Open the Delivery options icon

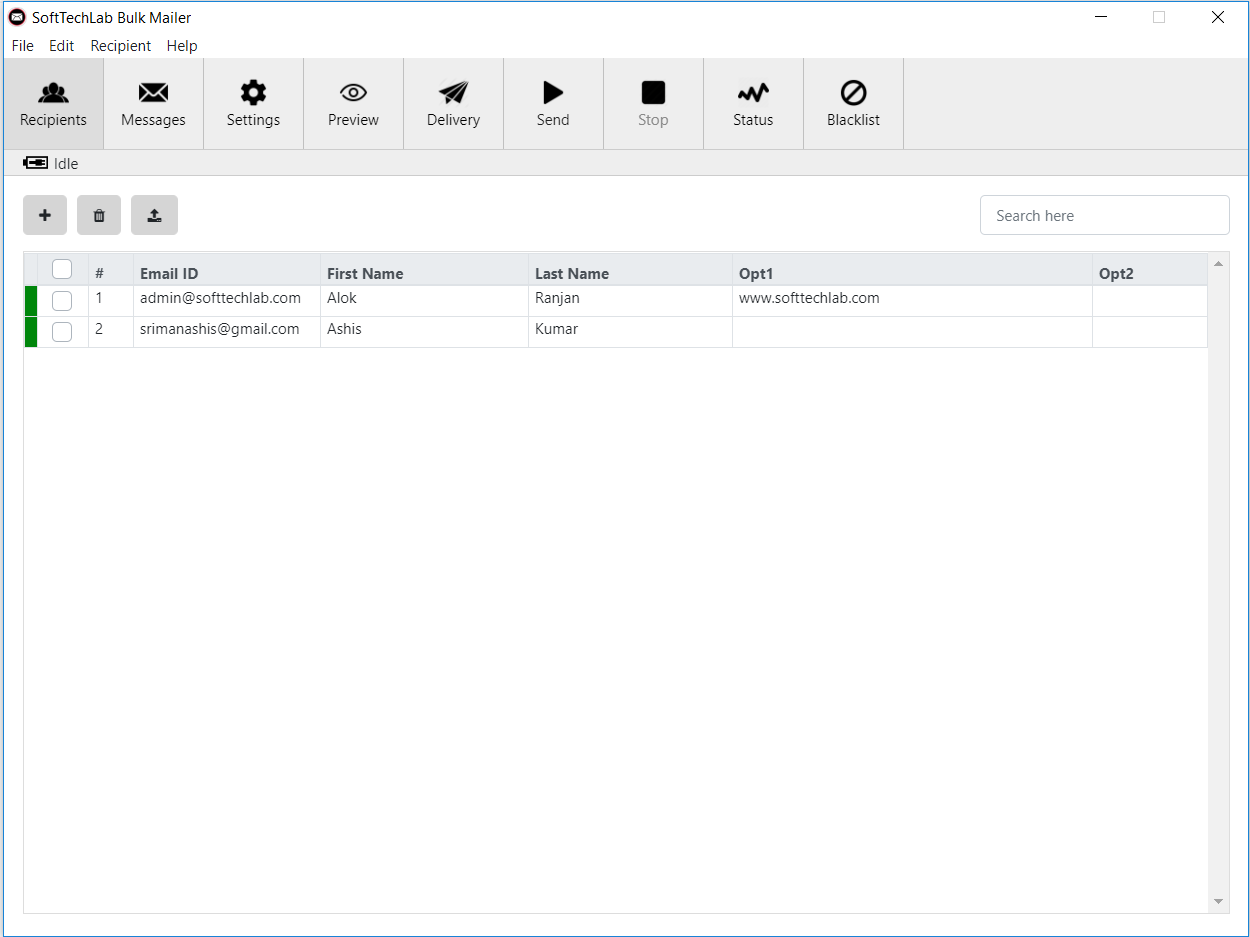[452, 103]
